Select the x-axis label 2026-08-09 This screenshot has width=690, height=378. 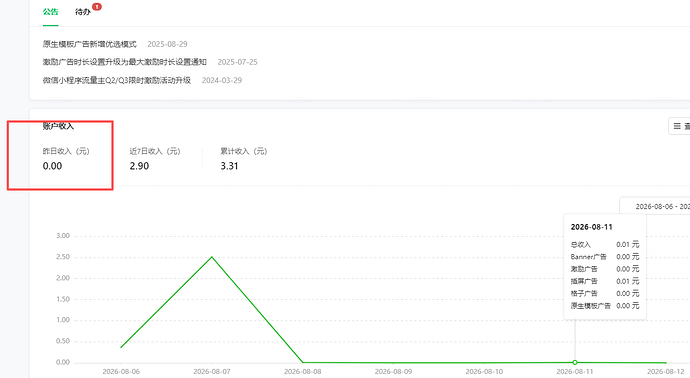[x=393, y=372]
